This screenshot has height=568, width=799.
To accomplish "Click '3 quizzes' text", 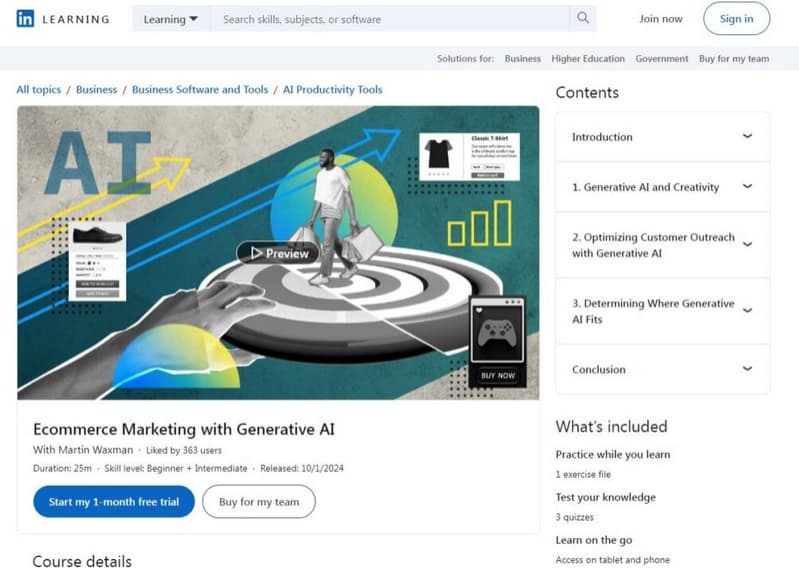I will click(x=574, y=517).
